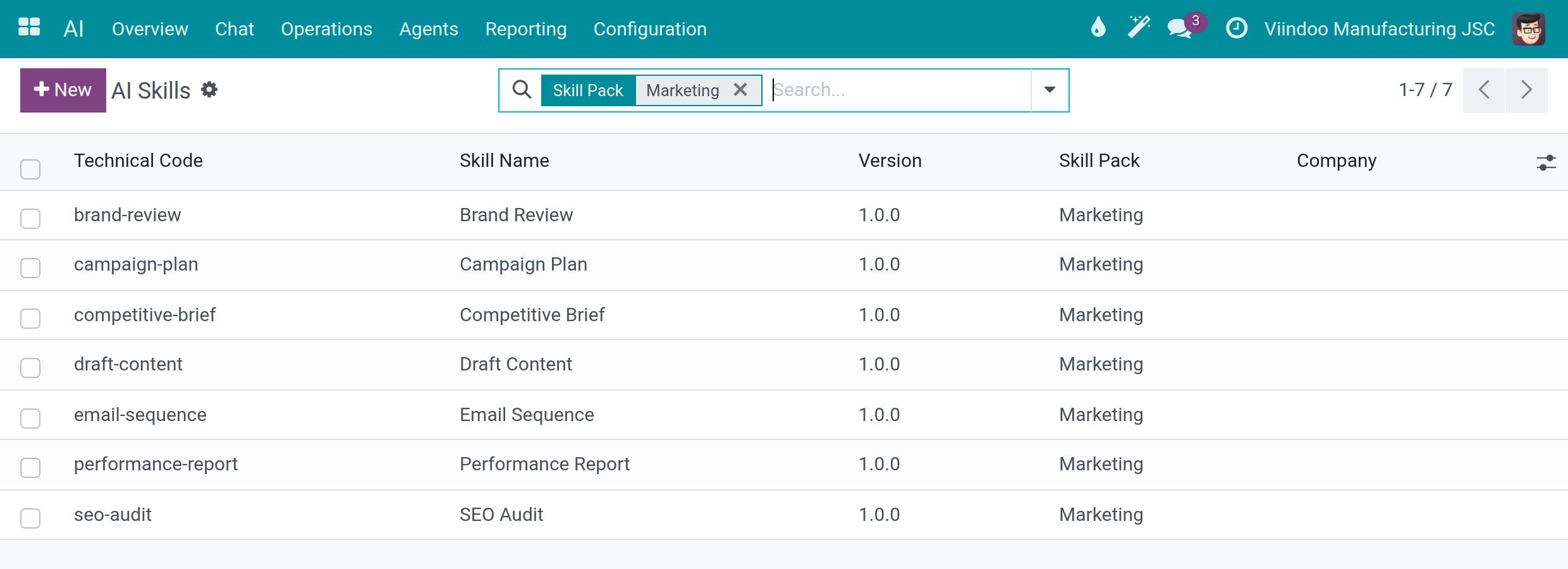The image size is (1568, 569).
Task: Check the campaign-plan row checkbox
Action: click(x=30, y=267)
